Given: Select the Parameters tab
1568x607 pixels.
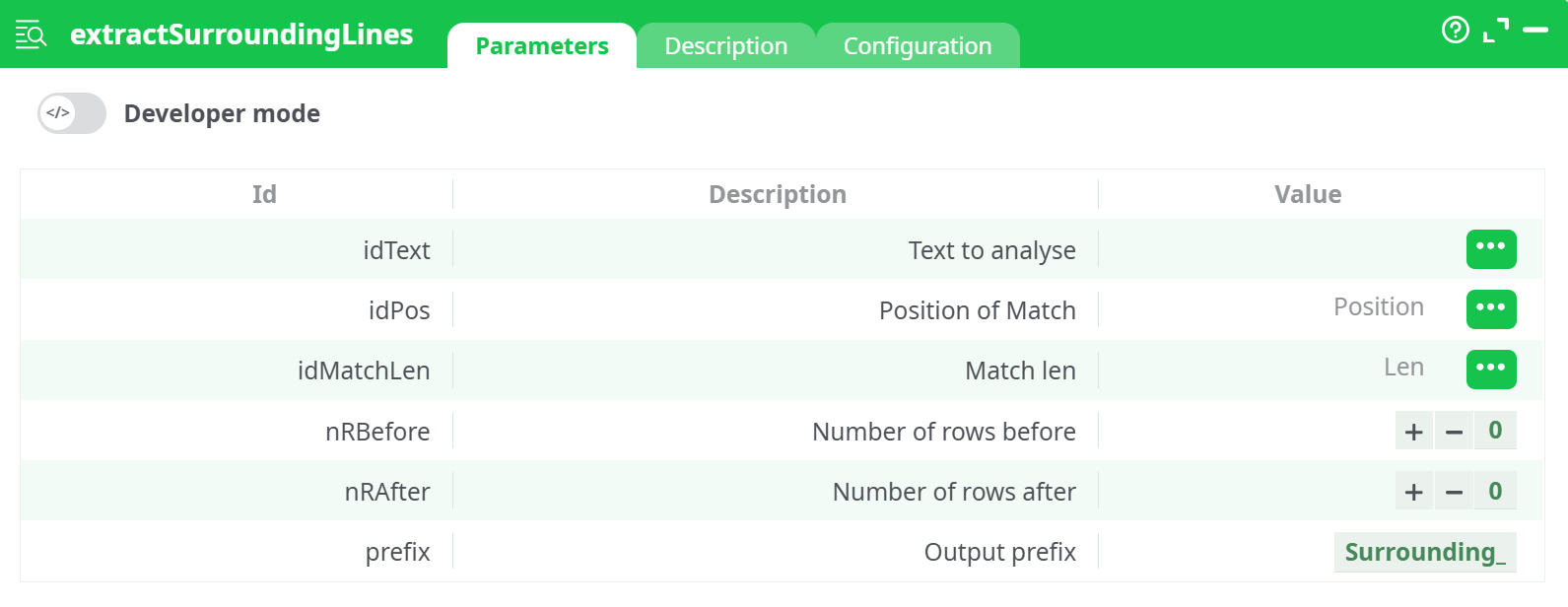Looking at the screenshot, I should click(x=541, y=45).
